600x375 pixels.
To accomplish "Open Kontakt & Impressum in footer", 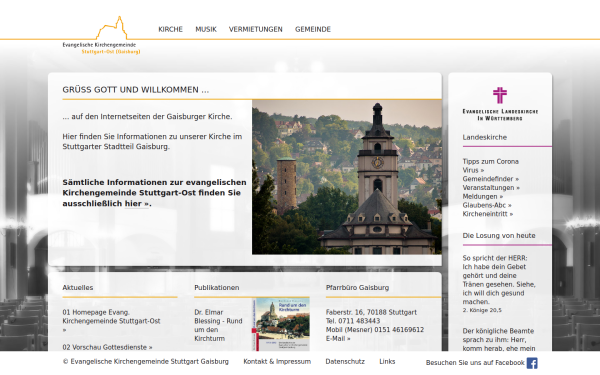I will [x=277, y=361].
